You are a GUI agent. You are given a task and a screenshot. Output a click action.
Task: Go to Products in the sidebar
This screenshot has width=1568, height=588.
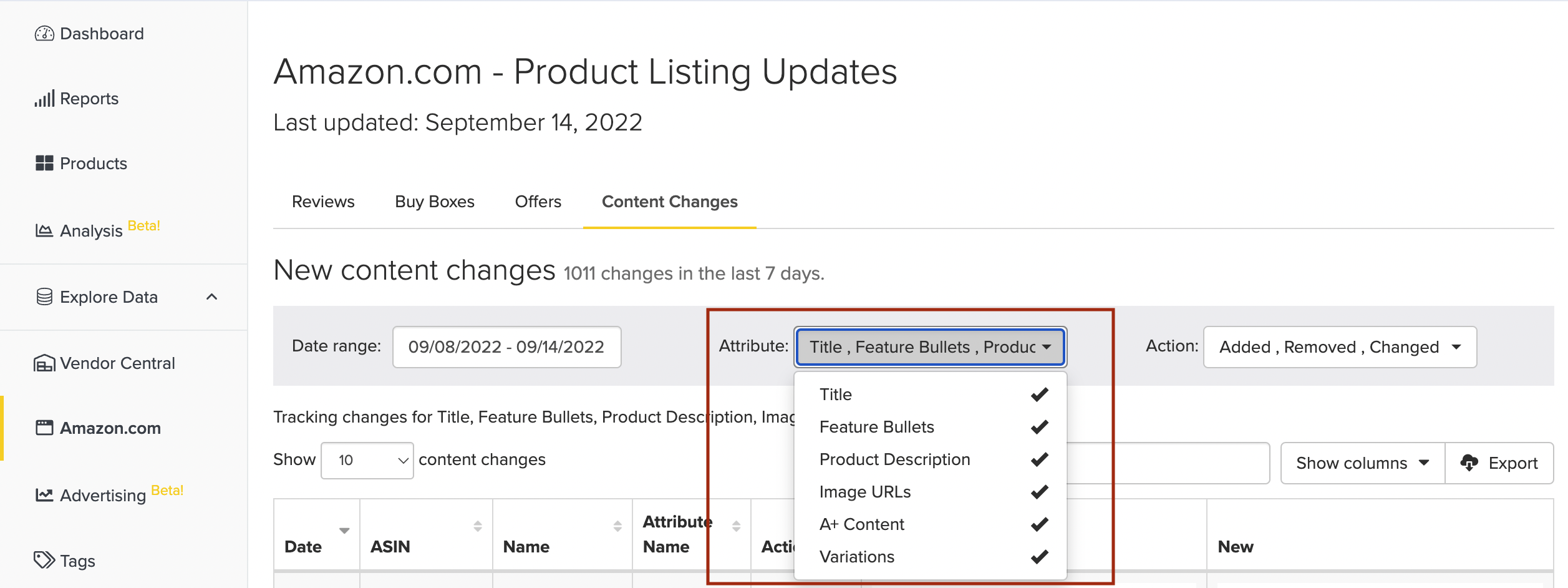(x=94, y=164)
